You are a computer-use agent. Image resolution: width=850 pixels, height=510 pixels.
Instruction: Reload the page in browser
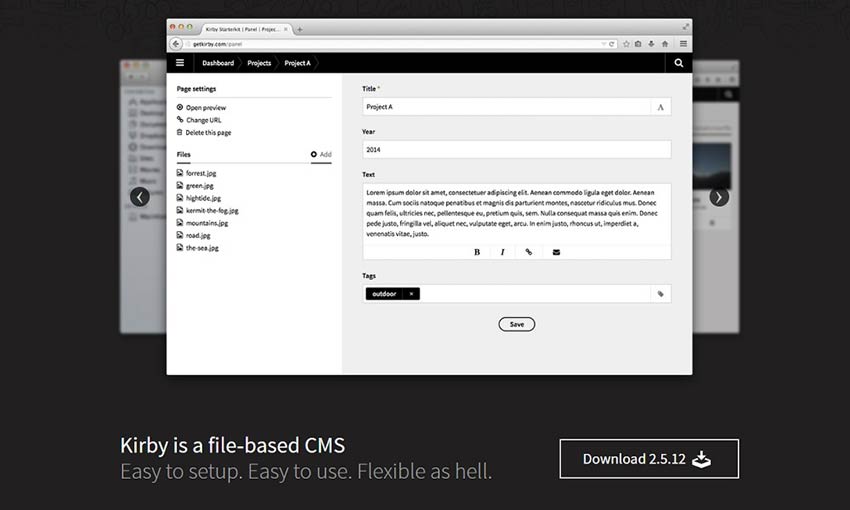(611, 44)
